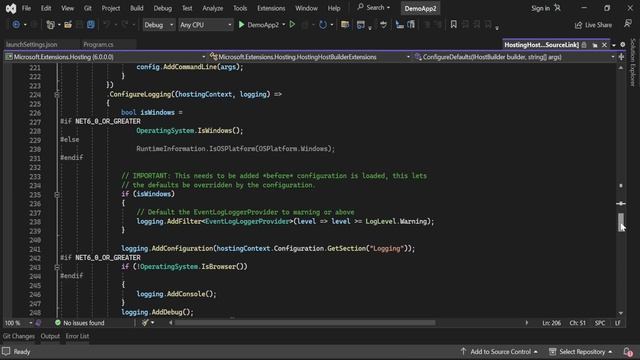Image resolution: width=640 pixels, height=360 pixels.
Task: Open the ConfigureDefaults member dropdown
Action: pyautogui.click(x=515, y=57)
